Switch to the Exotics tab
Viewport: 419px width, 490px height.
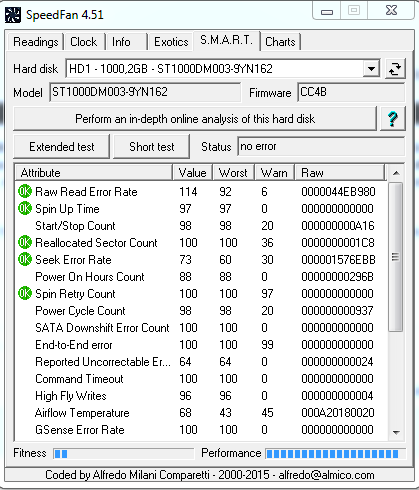[x=171, y=42]
